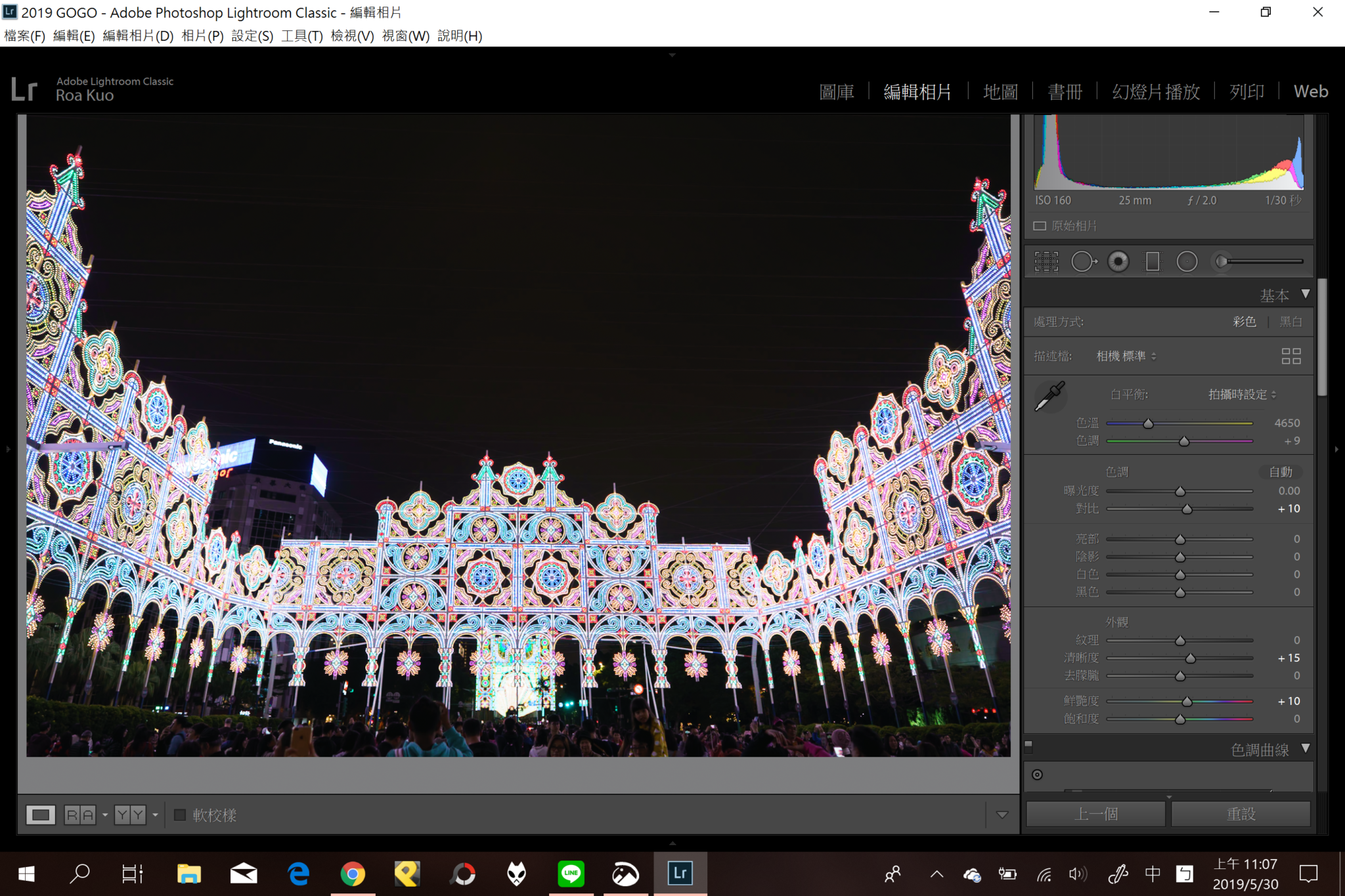
Task: Select the Radial Filter tool
Action: 1187,262
